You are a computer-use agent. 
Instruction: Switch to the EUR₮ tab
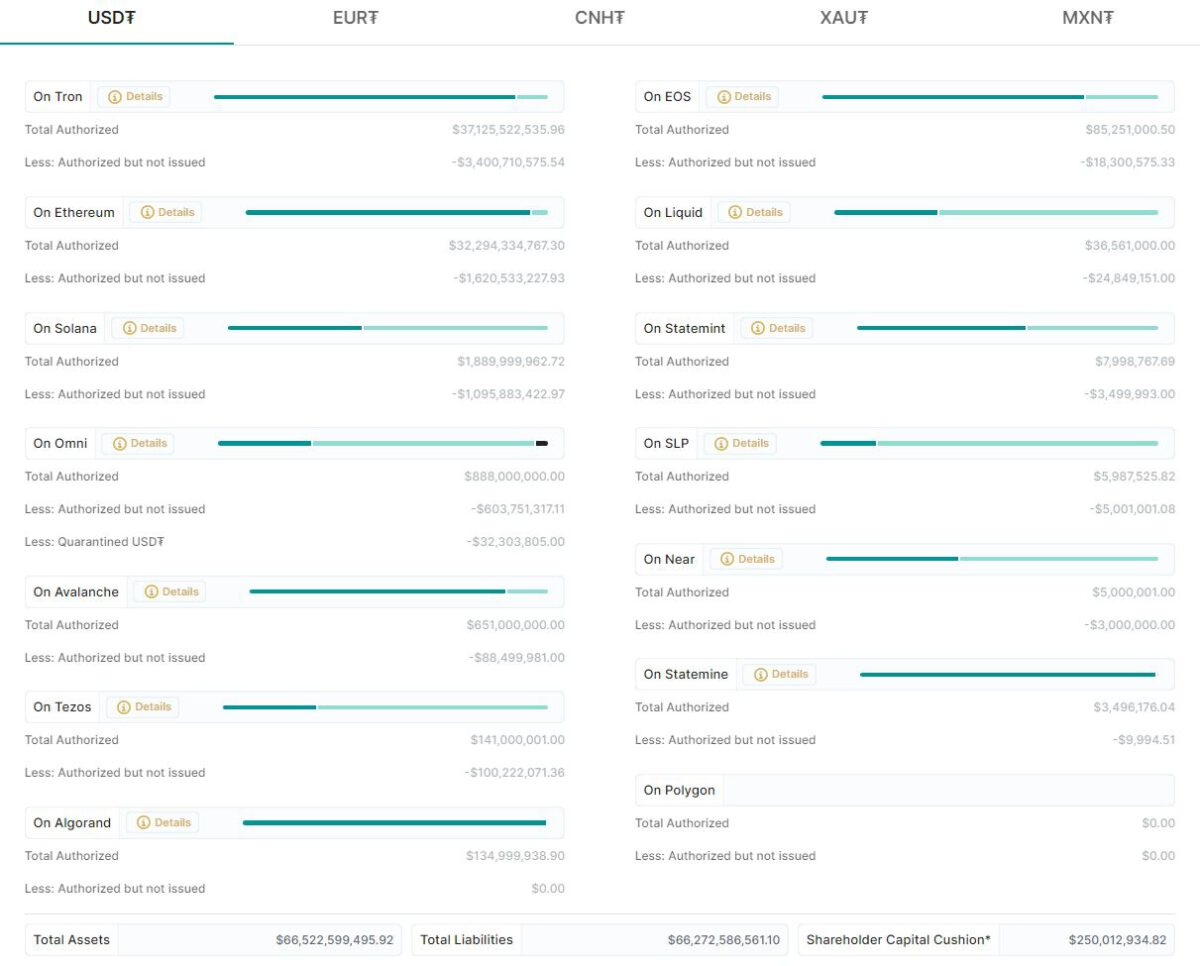click(355, 18)
